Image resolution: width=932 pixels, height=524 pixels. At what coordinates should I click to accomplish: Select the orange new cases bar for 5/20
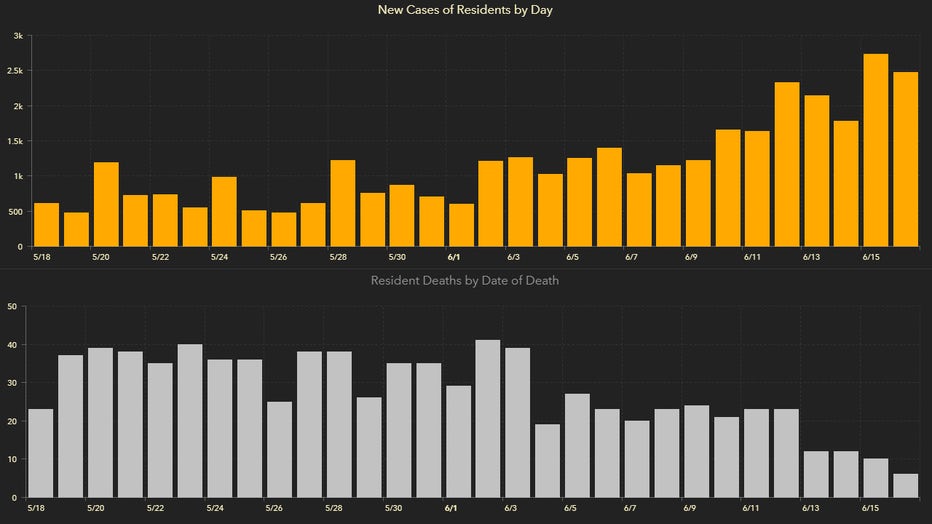(x=106, y=204)
